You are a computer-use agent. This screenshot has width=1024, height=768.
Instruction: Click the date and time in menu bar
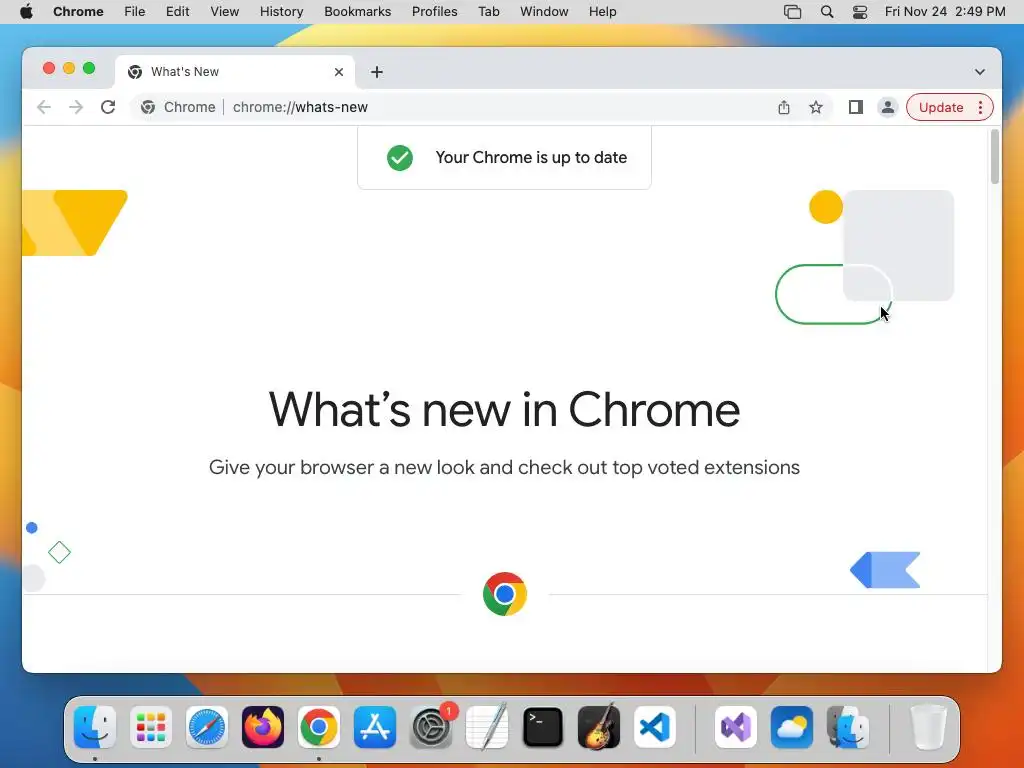pyautogui.click(x=945, y=12)
